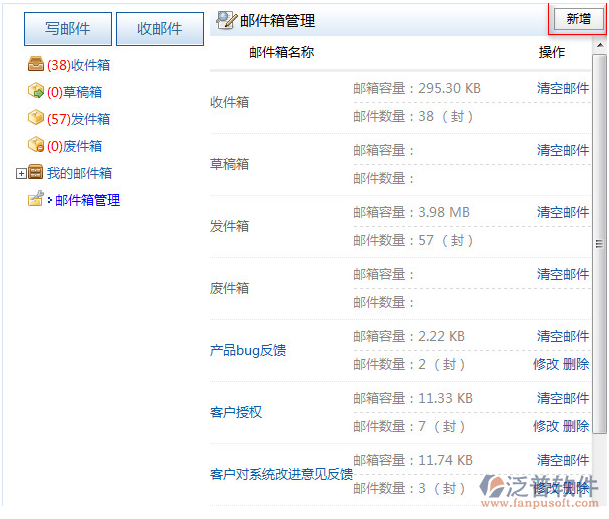The height and width of the screenshot is (519, 609).
Task: Open (57)发件箱 in the sidebar
Action: 78,119
